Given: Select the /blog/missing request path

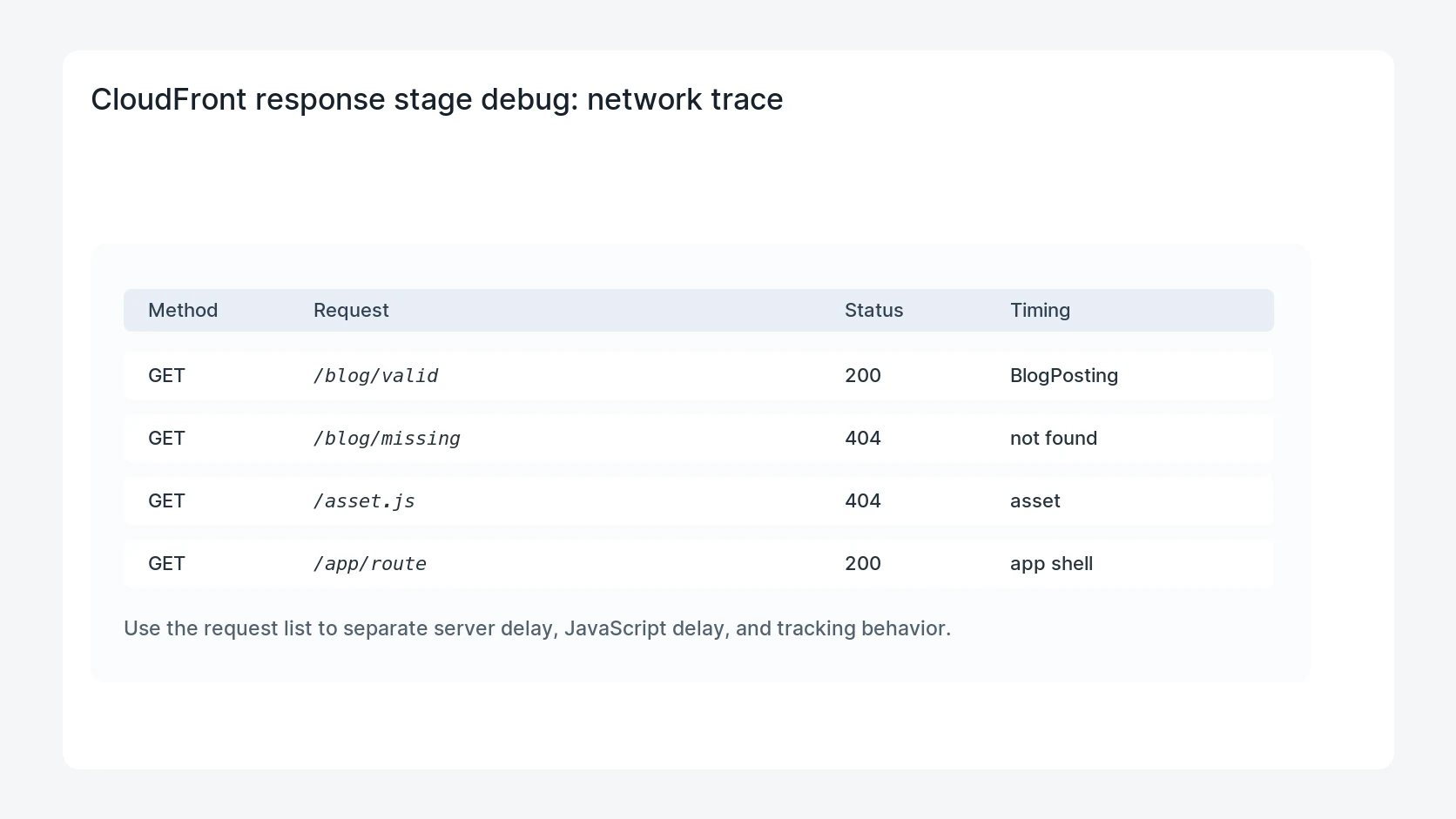Looking at the screenshot, I should click(387, 439).
